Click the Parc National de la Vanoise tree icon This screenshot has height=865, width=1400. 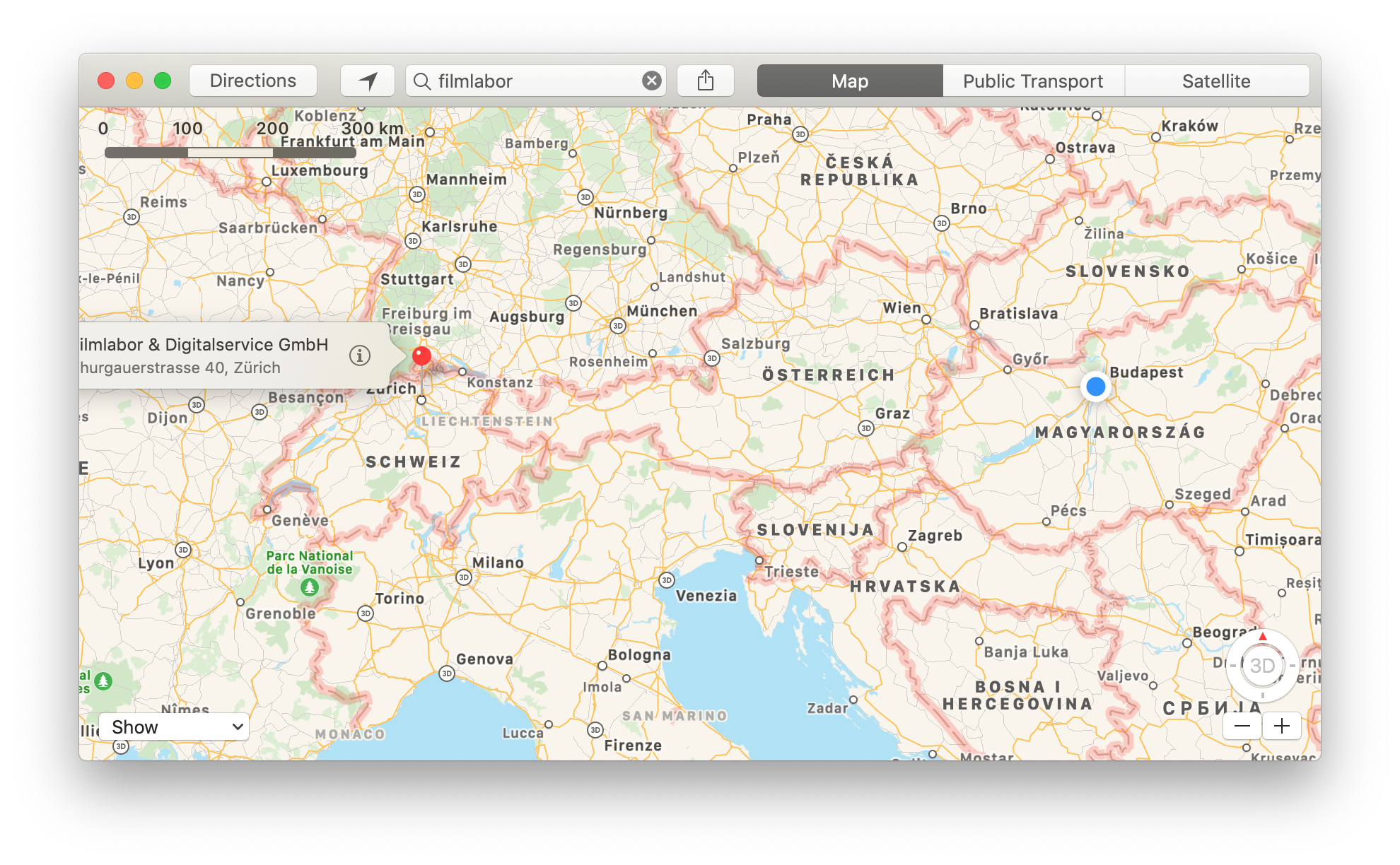click(x=309, y=587)
